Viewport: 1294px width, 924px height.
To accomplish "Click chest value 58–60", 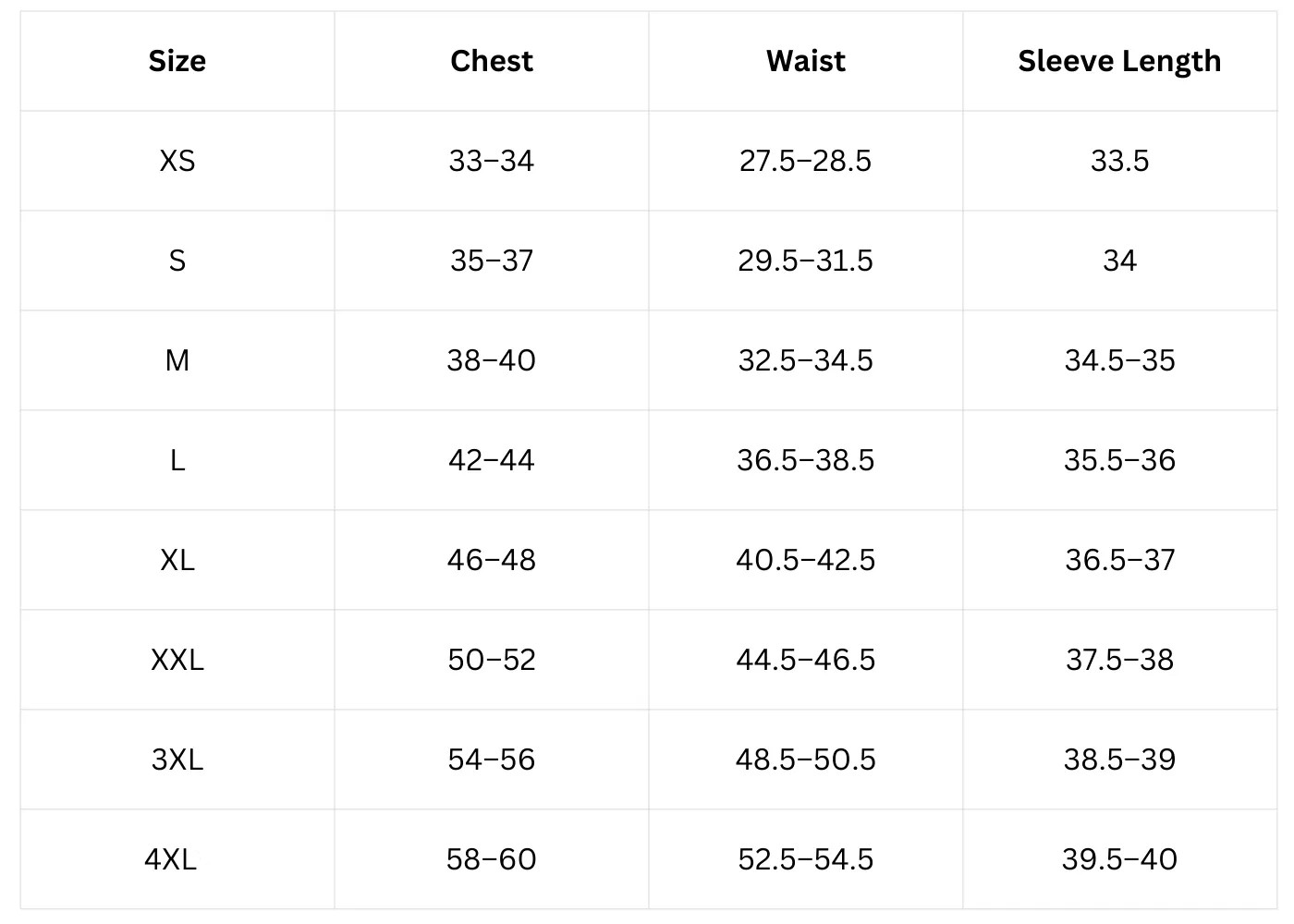I will (x=491, y=859).
